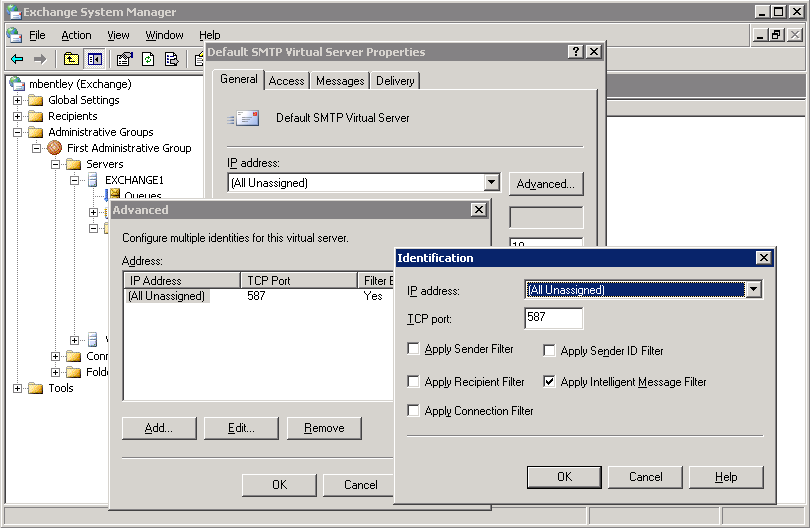Open the File menu
This screenshot has height=528, width=810.
[x=37, y=35]
